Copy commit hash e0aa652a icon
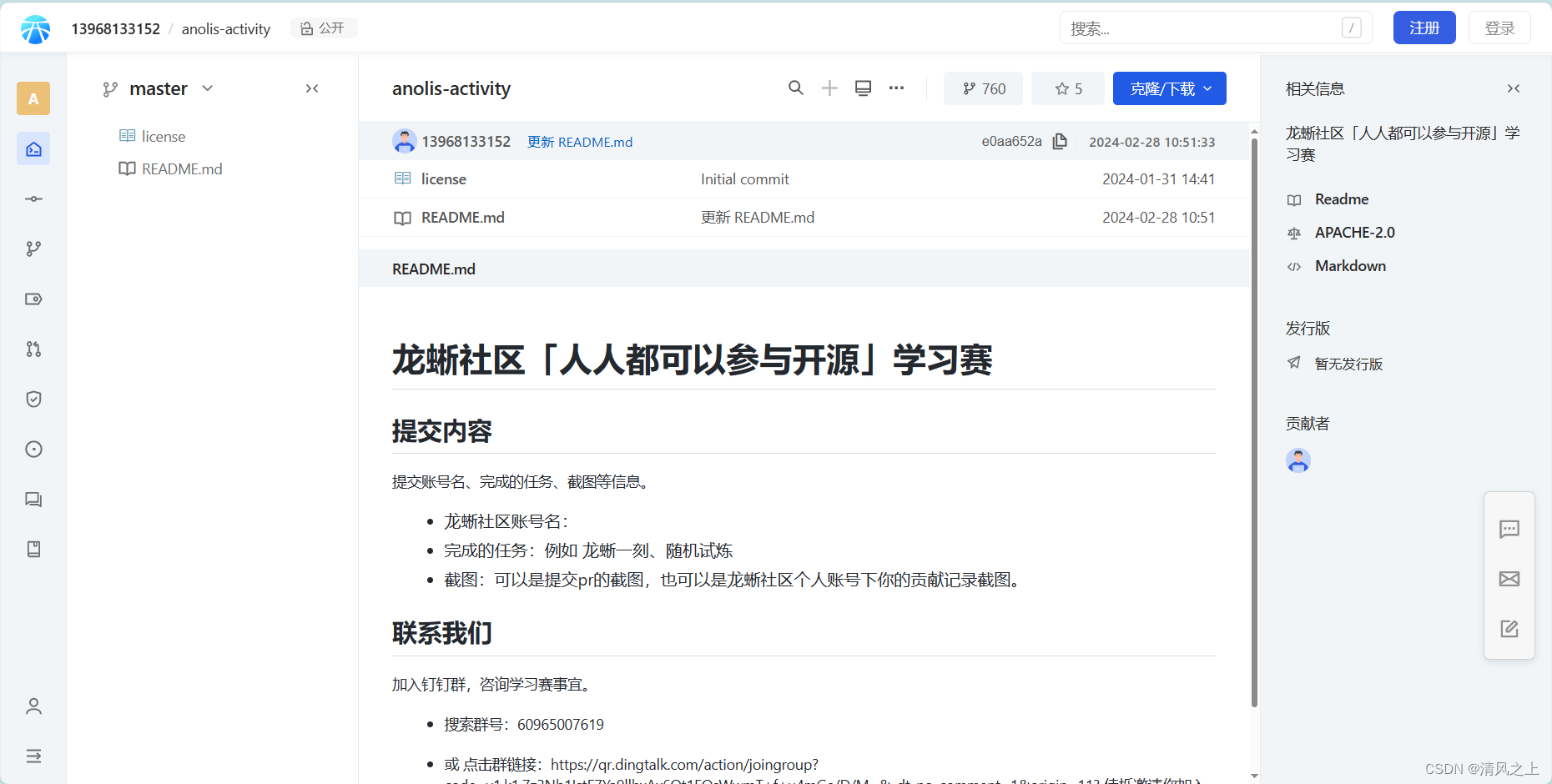1552x784 pixels. 1060,141
